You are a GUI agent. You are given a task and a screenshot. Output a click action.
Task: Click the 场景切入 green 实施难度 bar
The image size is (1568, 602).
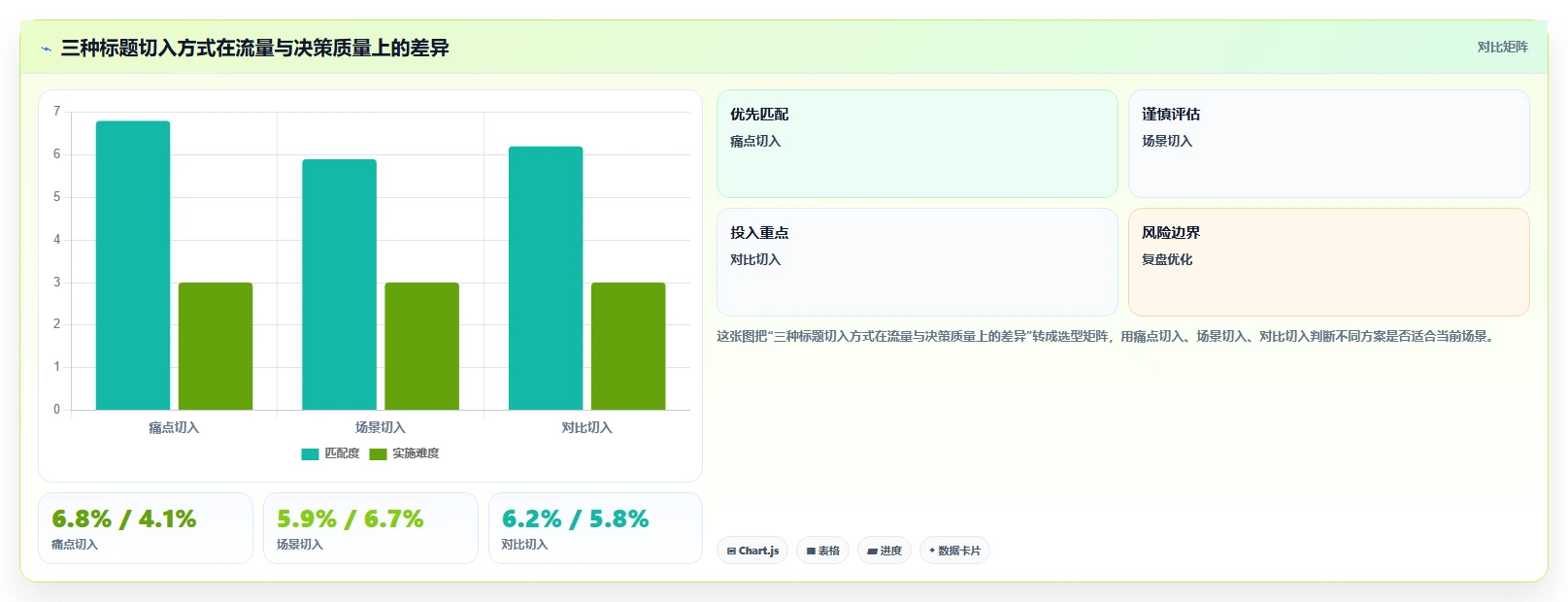click(422, 346)
